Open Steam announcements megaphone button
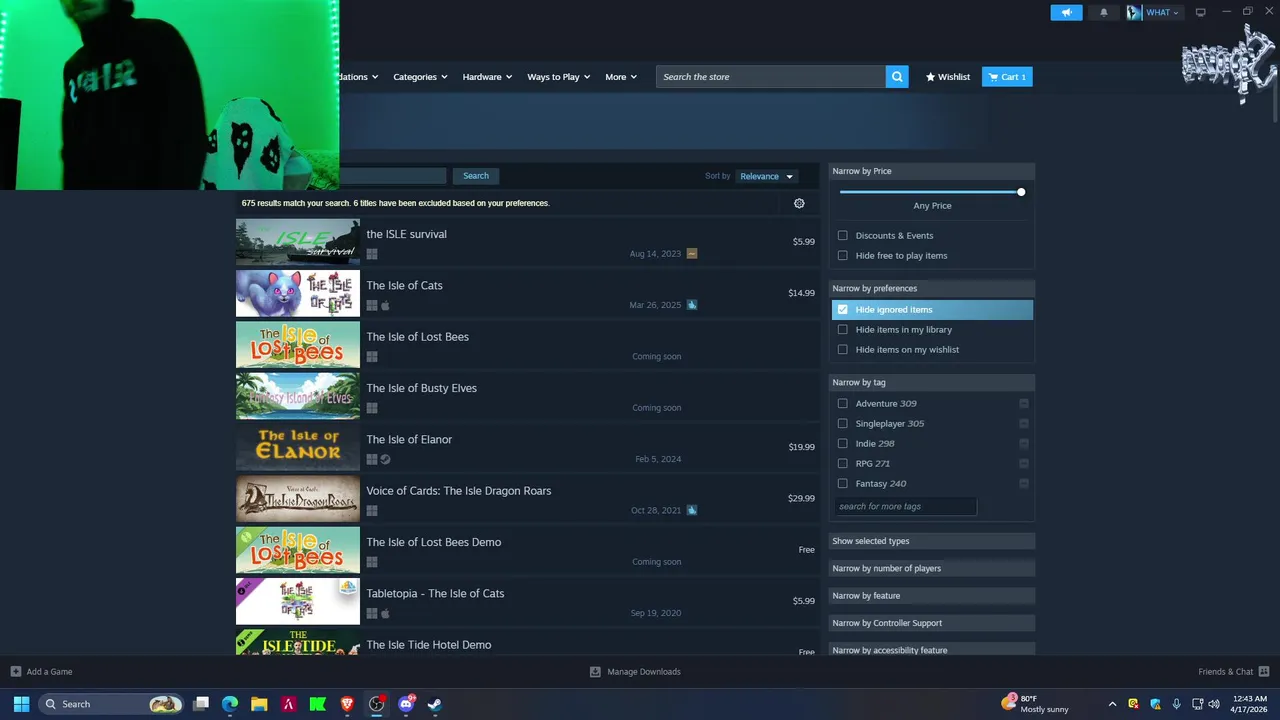 pos(1066,12)
